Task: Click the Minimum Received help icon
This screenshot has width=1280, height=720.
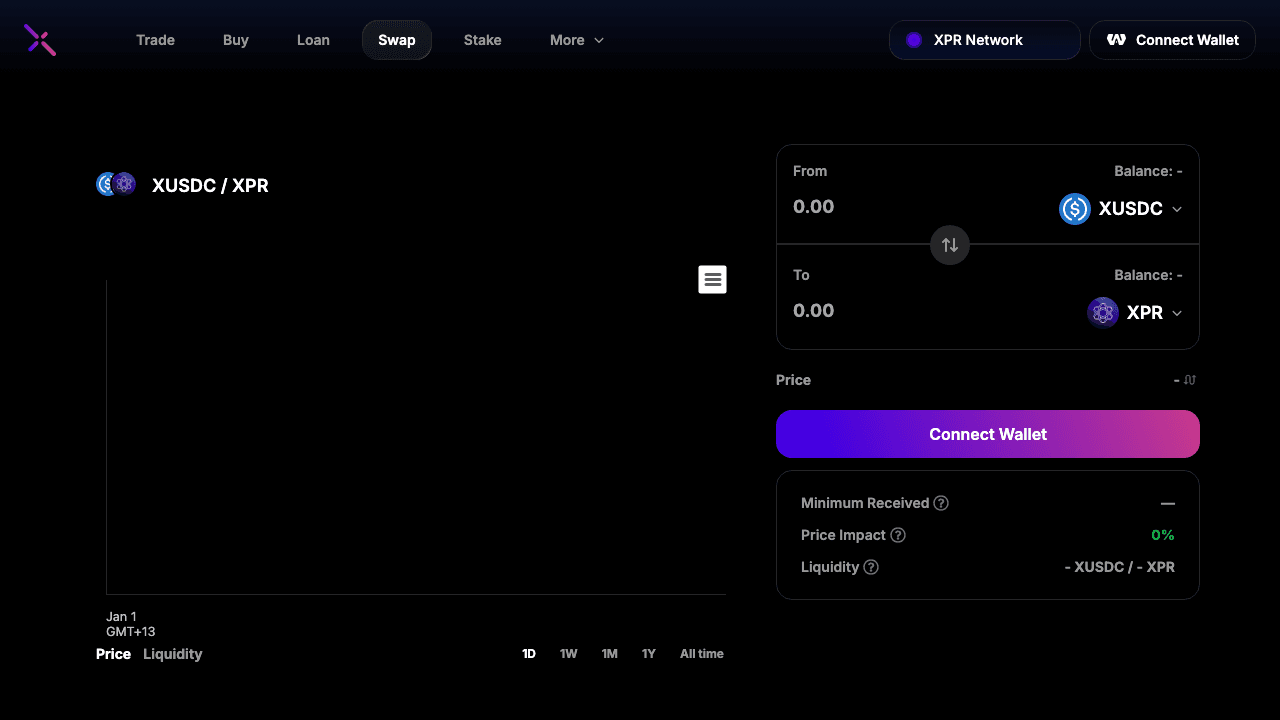Action: pyautogui.click(x=940, y=503)
